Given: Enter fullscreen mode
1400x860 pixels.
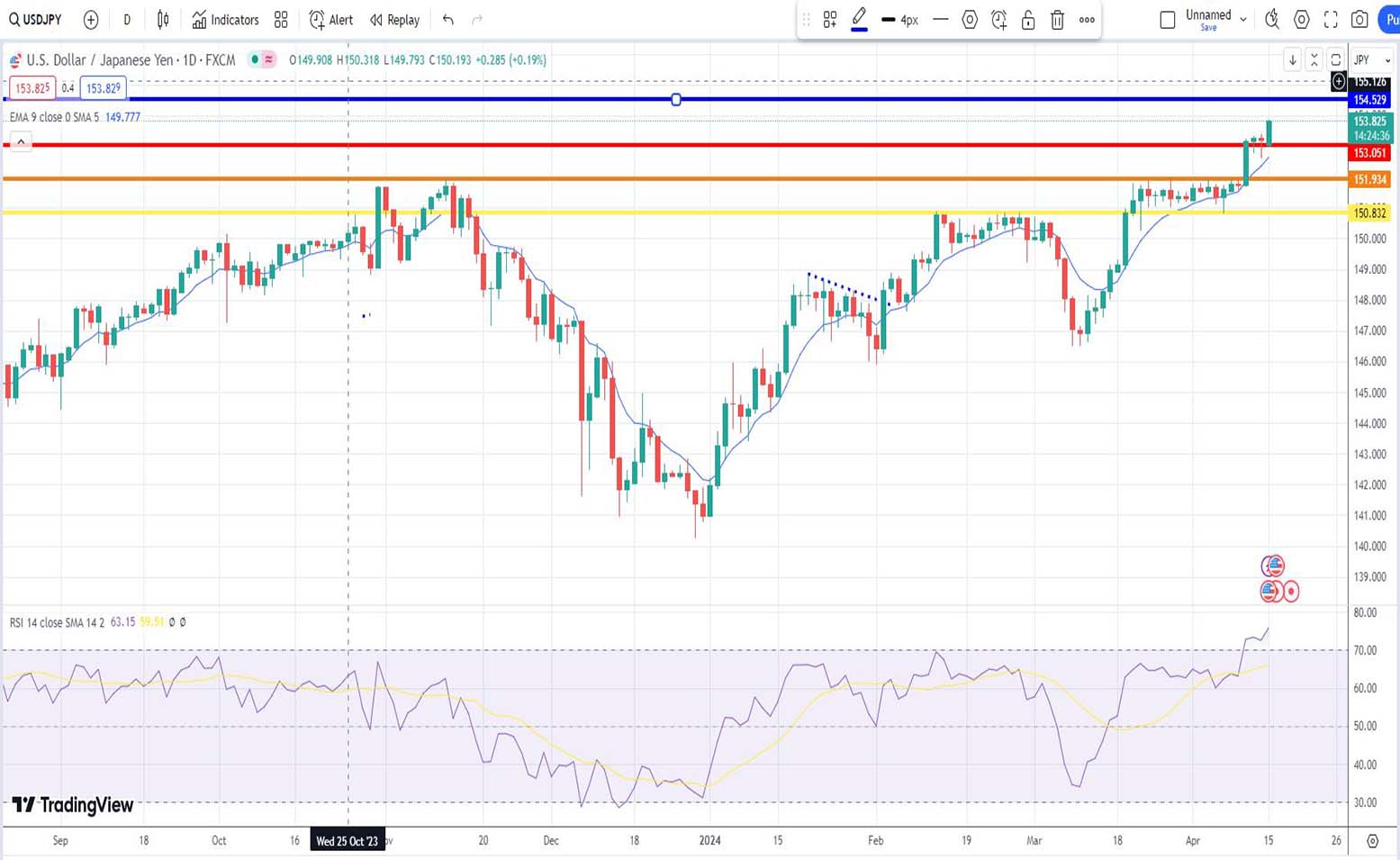Looking at the screenshot, I should pyautogui.click(x=1331, y=20).
